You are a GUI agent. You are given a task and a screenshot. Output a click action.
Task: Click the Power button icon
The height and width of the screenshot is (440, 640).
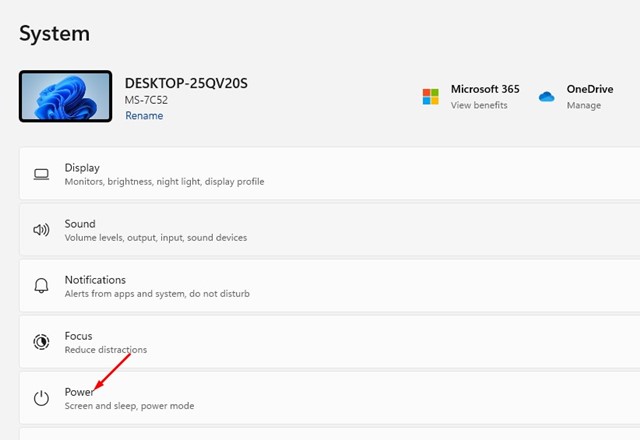[41, 398]
